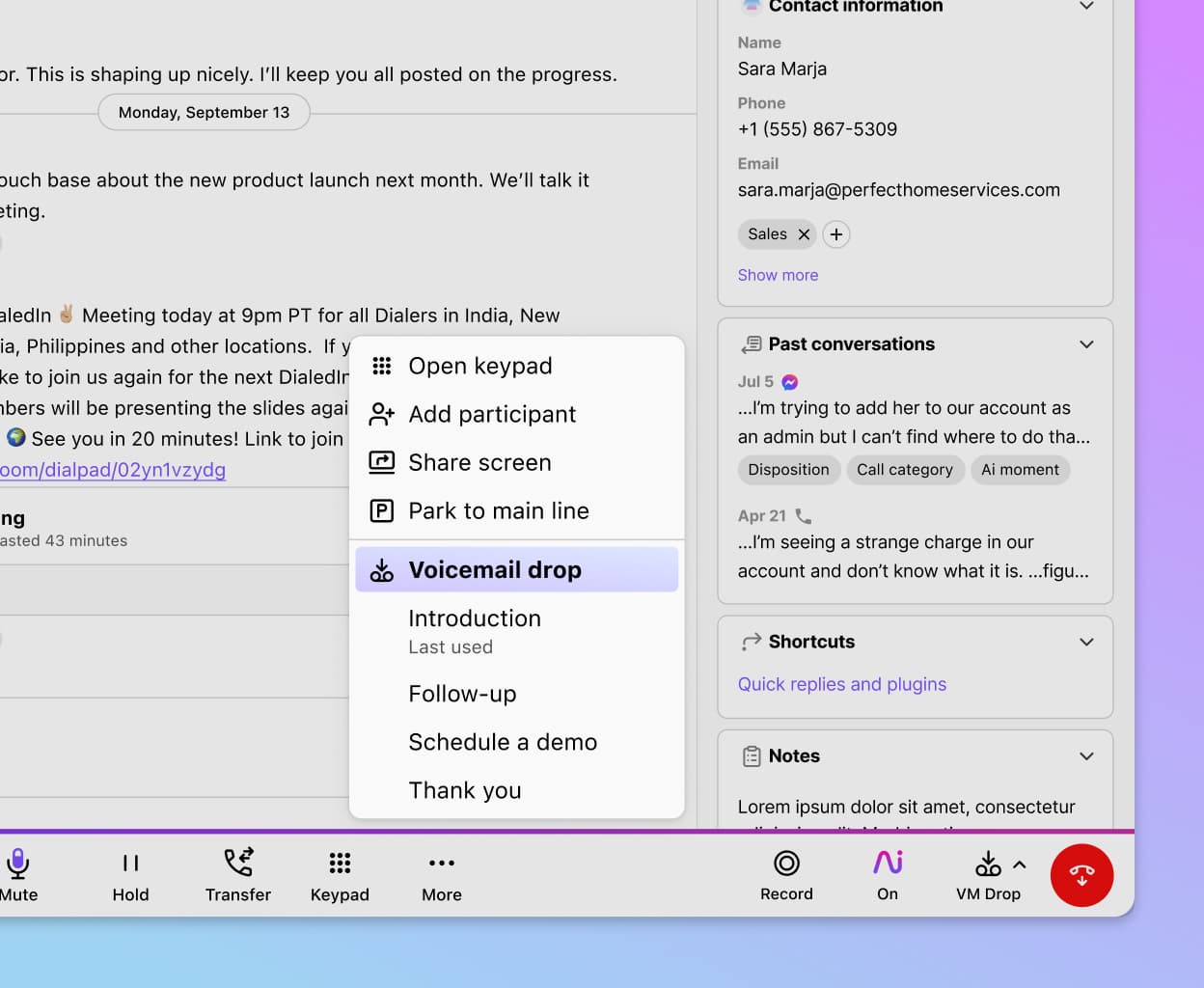This screenshot has height=988, width=1204.
Task: Open the Keypad from the call bar
Action: click(x=340, y=864)
